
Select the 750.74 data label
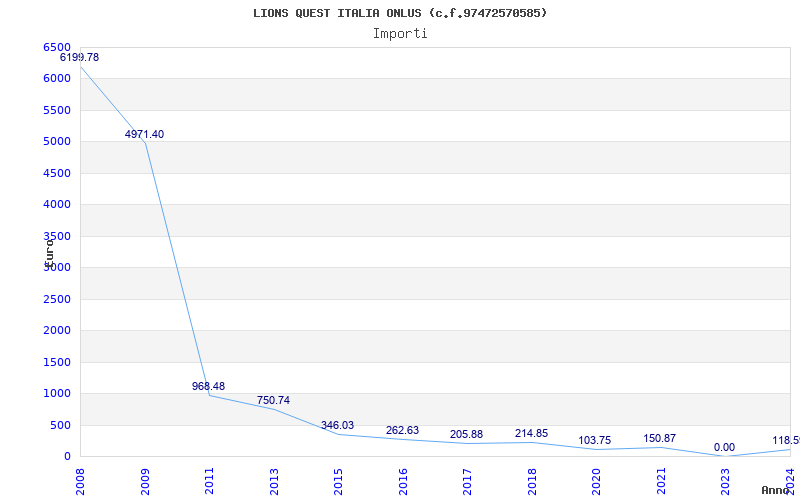[273, 401]
